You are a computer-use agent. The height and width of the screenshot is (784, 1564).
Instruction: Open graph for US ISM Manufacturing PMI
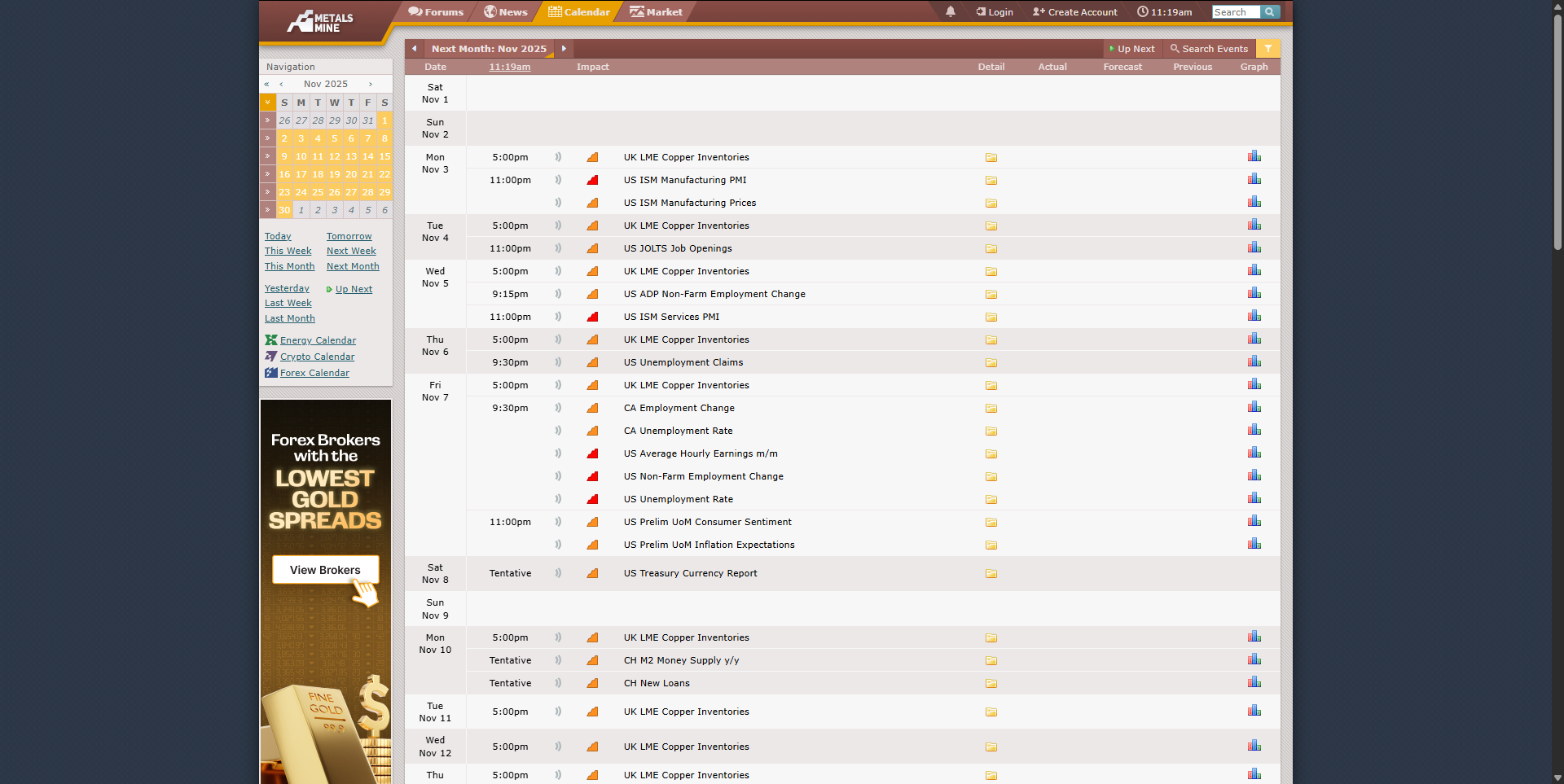(1254, 179)
